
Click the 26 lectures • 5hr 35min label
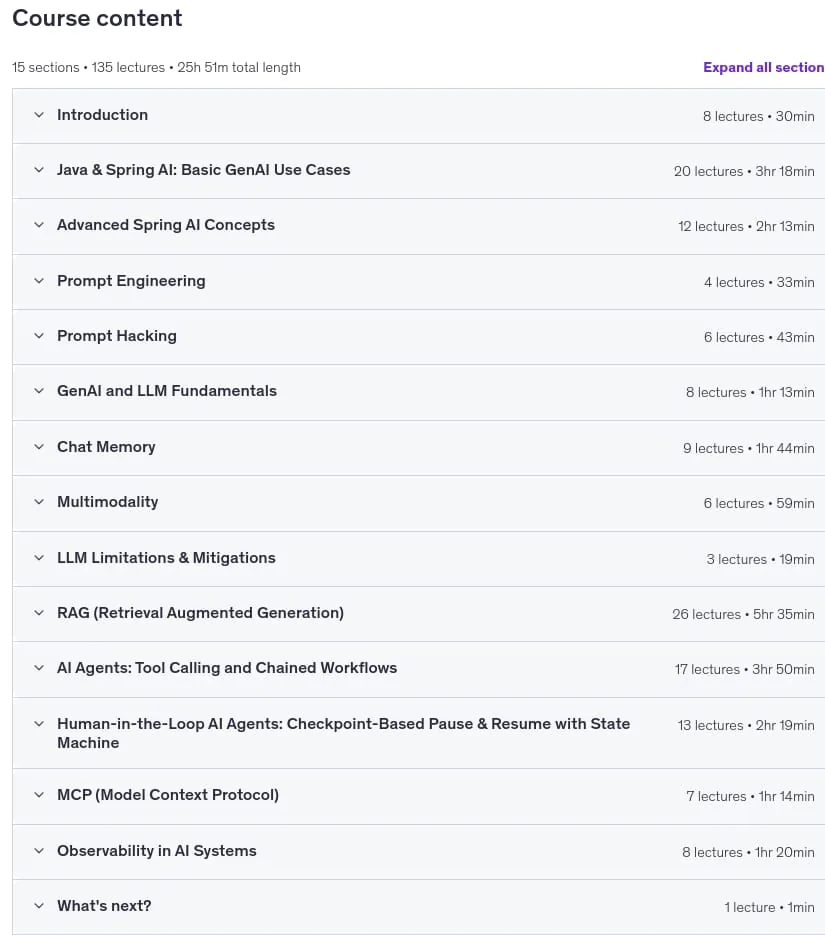[x=743, y=614]
